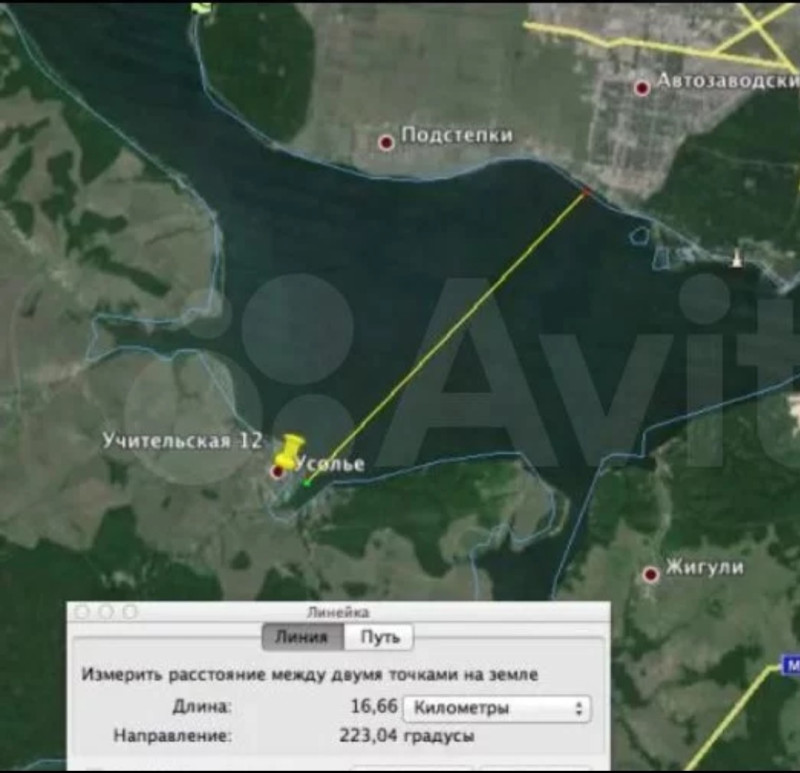Click the Учительская 12 placemark label
This screenshot has height=773, width=800.
pyautogui.click(x=182, y=441)
